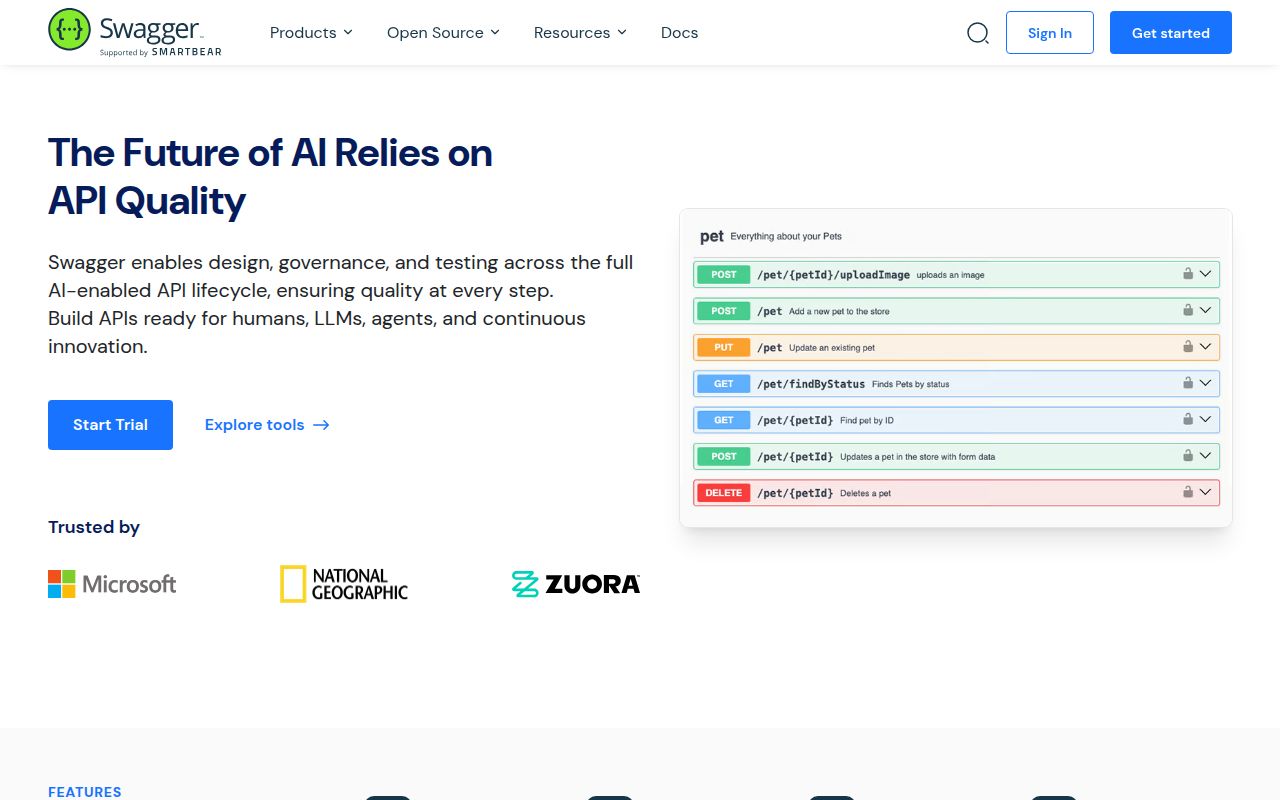Click the POST badge beside 'Updates a pet in the store'
The width and height of the screenshot is (1280, 800).
tap(724, 456)
